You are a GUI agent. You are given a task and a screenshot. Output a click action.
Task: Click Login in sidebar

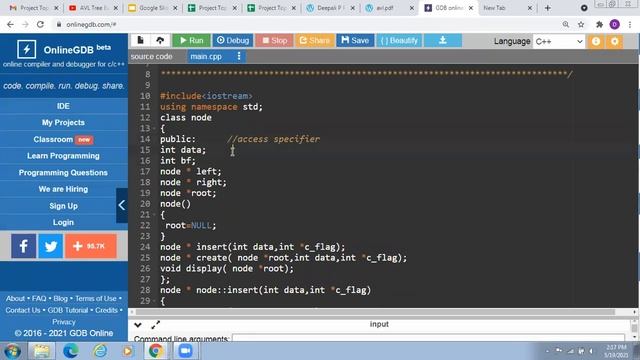[63, 222]
